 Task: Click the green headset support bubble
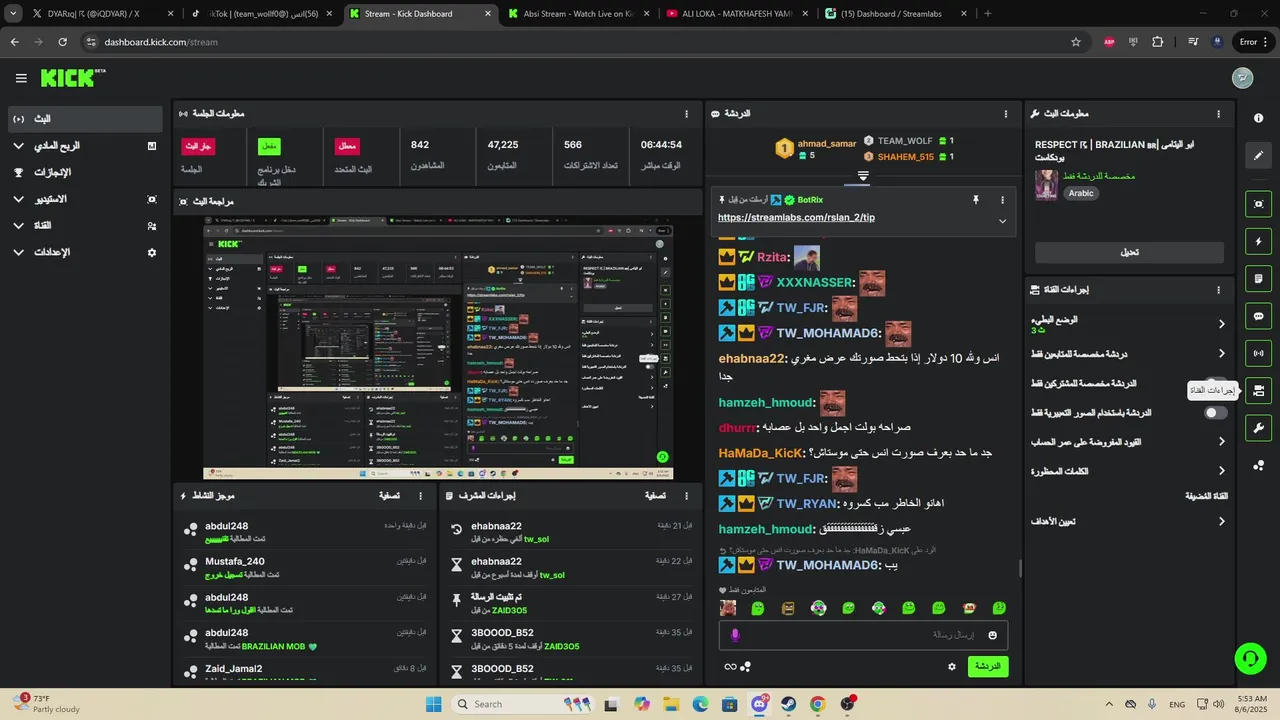pos(1249,658)
